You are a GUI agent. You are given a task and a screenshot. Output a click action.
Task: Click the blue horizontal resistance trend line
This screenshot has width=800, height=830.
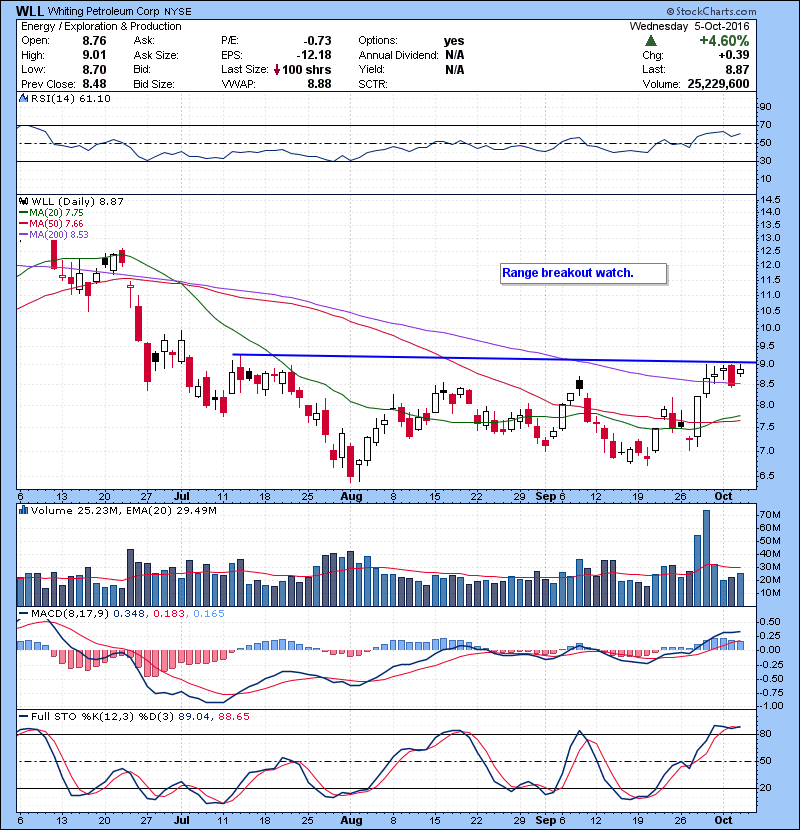point(495,358)
